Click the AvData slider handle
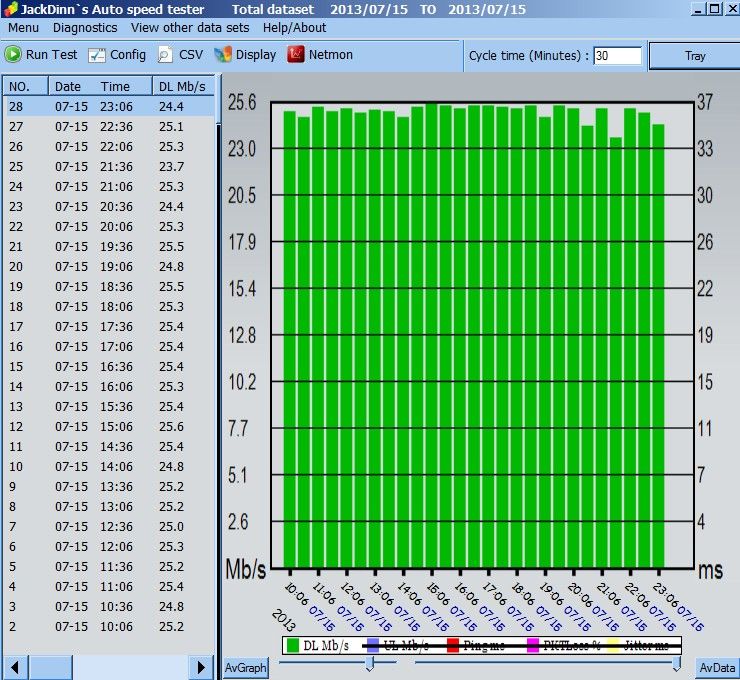 (676, 664)
